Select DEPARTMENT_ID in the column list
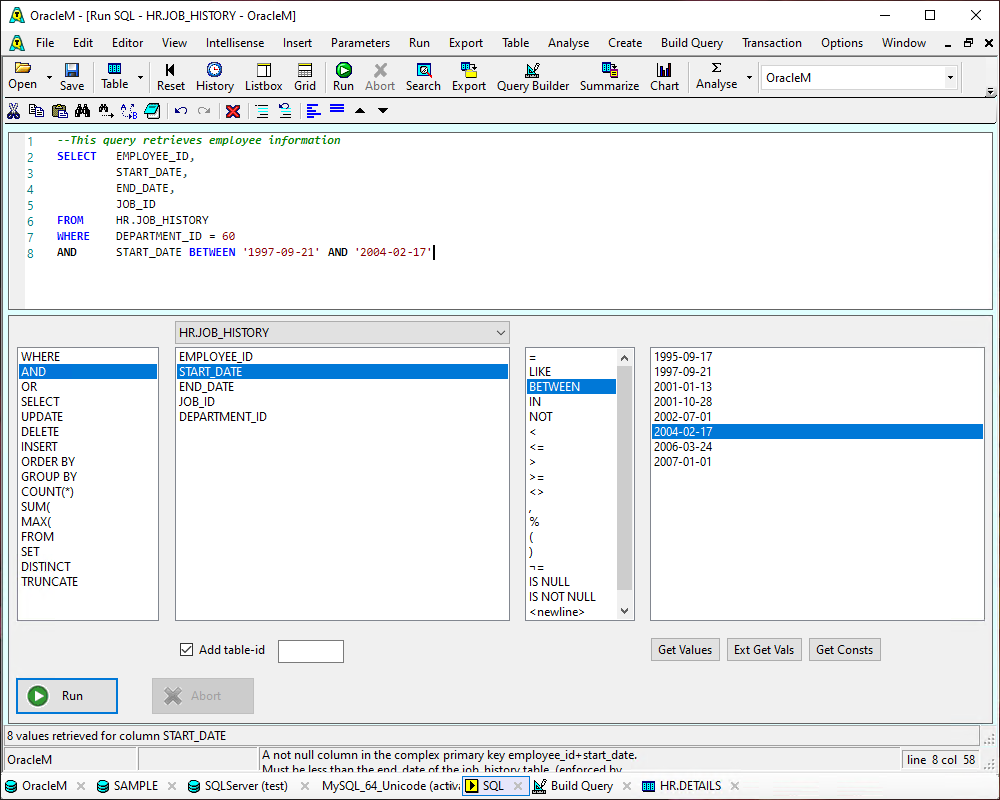Viewport: 1000px width, 800px height. click(x=342, y=417)
